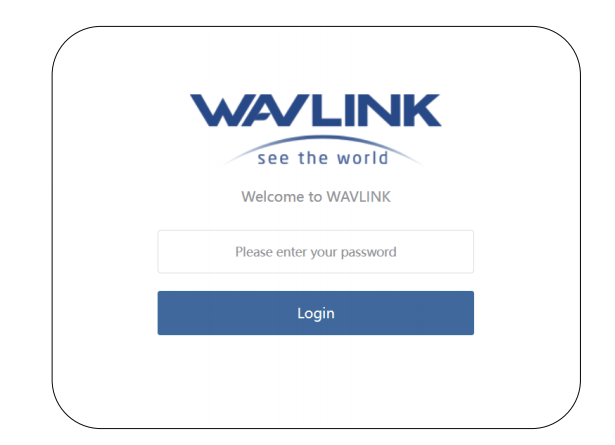Click the word 'see' in the logo tagline
615x445 pixels.
tap(273, 159)
